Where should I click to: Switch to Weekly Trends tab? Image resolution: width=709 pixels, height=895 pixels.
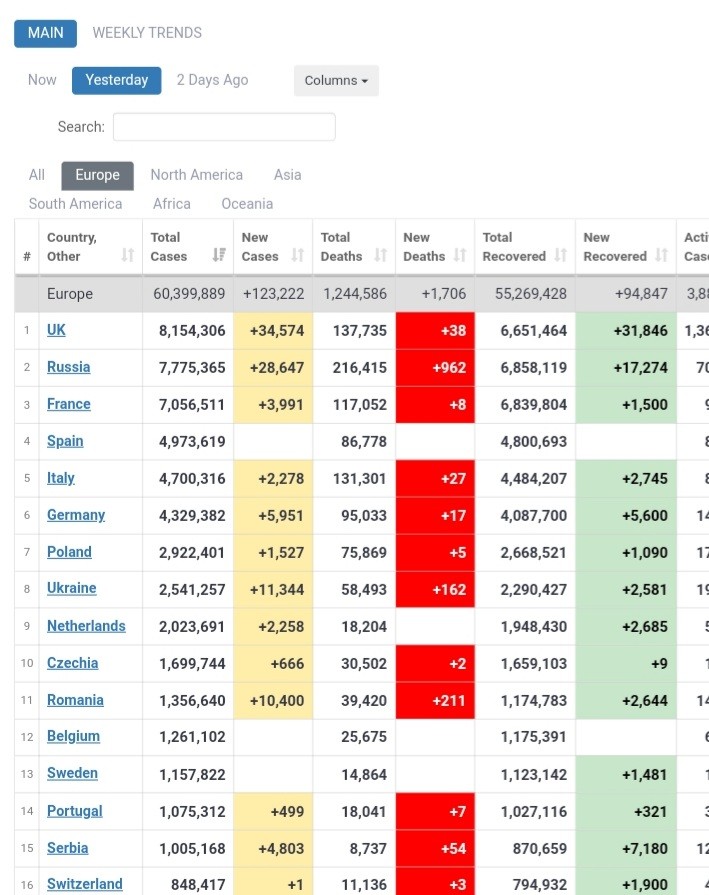(x=147, y=33)
